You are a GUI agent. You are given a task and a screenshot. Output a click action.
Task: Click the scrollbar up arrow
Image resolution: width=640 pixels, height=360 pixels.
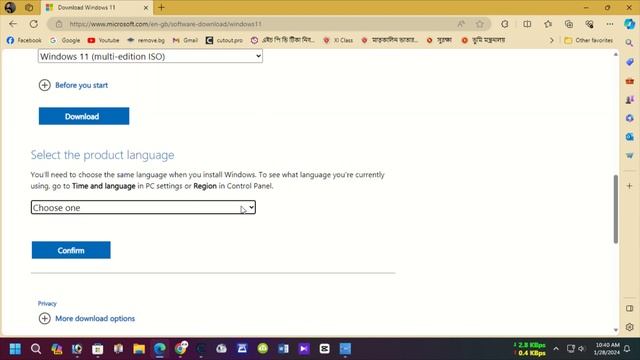tap(616, 54)
